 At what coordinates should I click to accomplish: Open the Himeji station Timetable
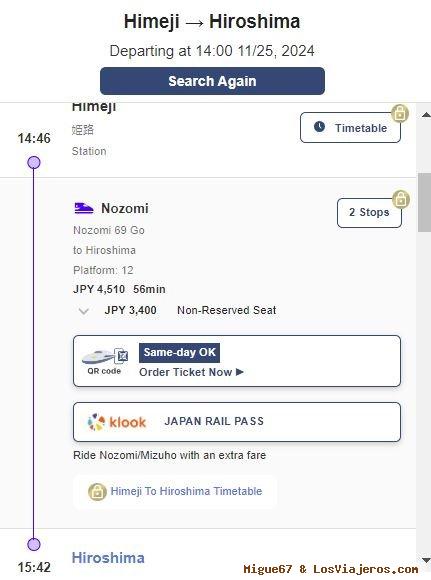pos(350,128)
